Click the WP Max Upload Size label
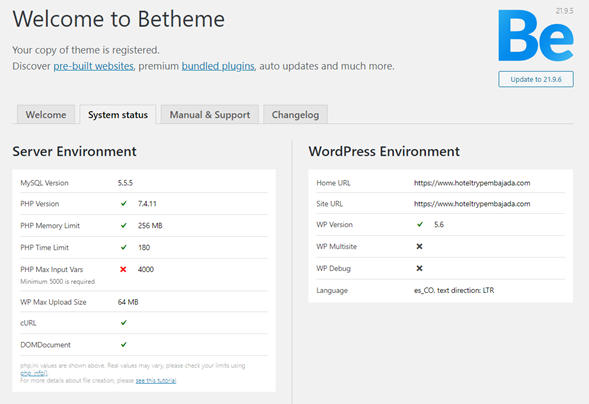The height and width of the screenshot is (404, 589). tap(53, 302)
